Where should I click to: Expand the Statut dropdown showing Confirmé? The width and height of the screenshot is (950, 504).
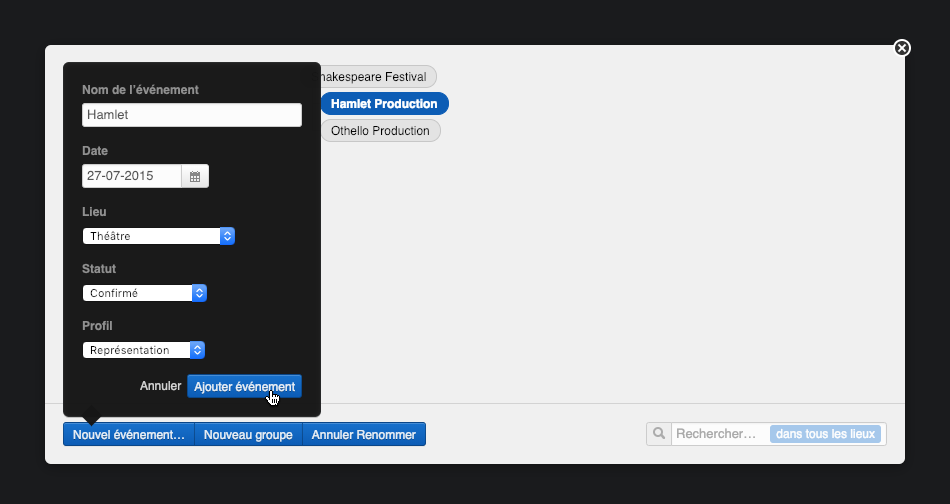[144, 293]
